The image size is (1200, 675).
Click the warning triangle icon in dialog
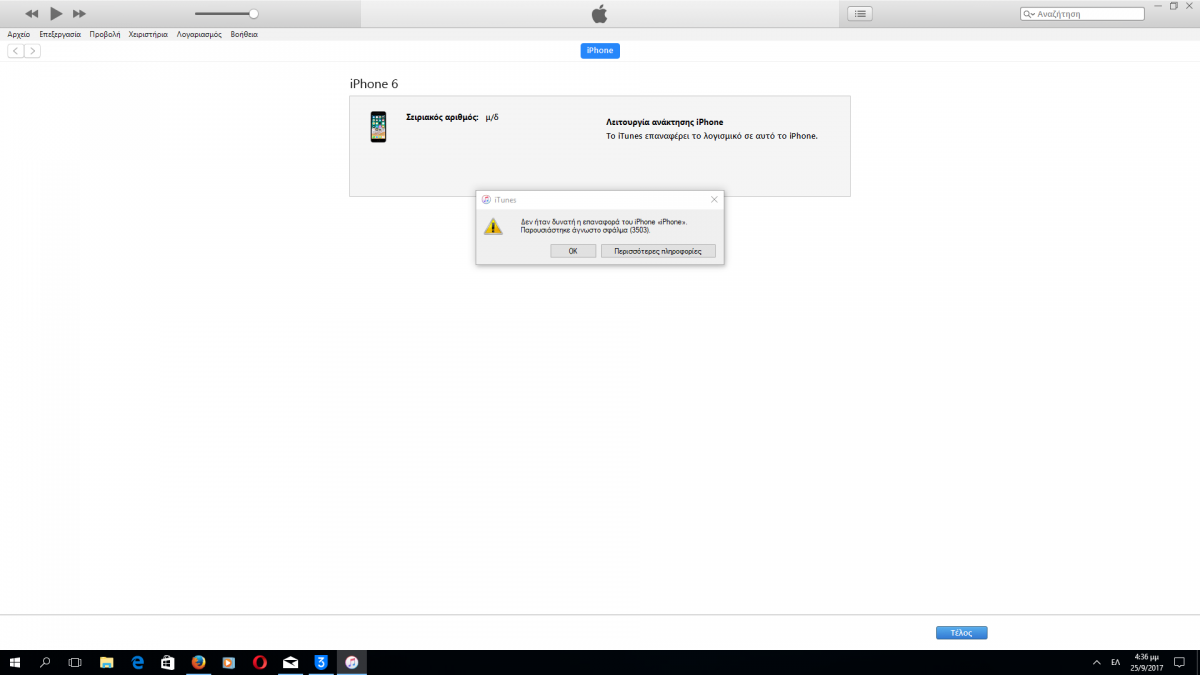coord(493,226)
